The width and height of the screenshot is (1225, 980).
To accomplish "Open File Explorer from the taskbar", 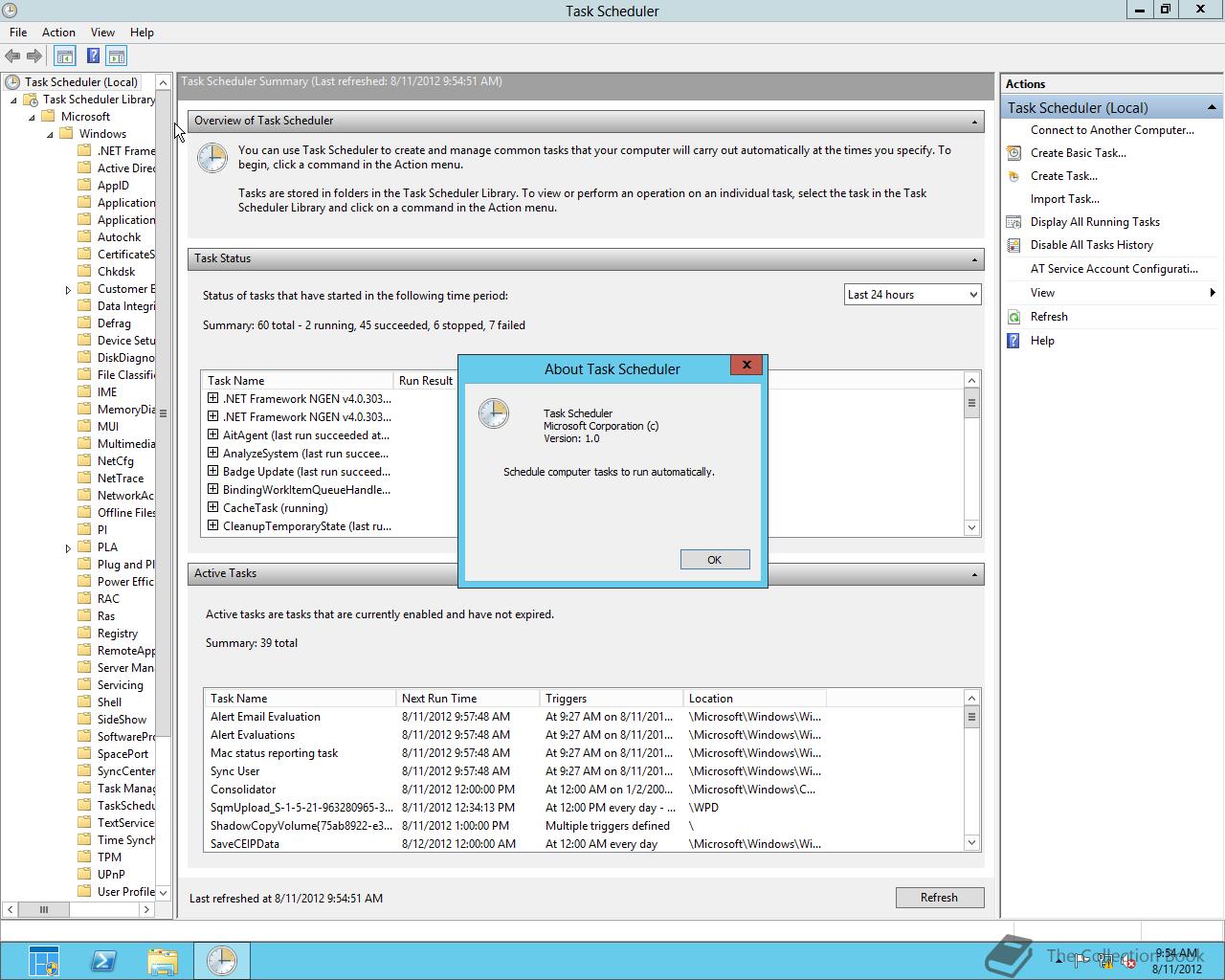I will point(163,961).
